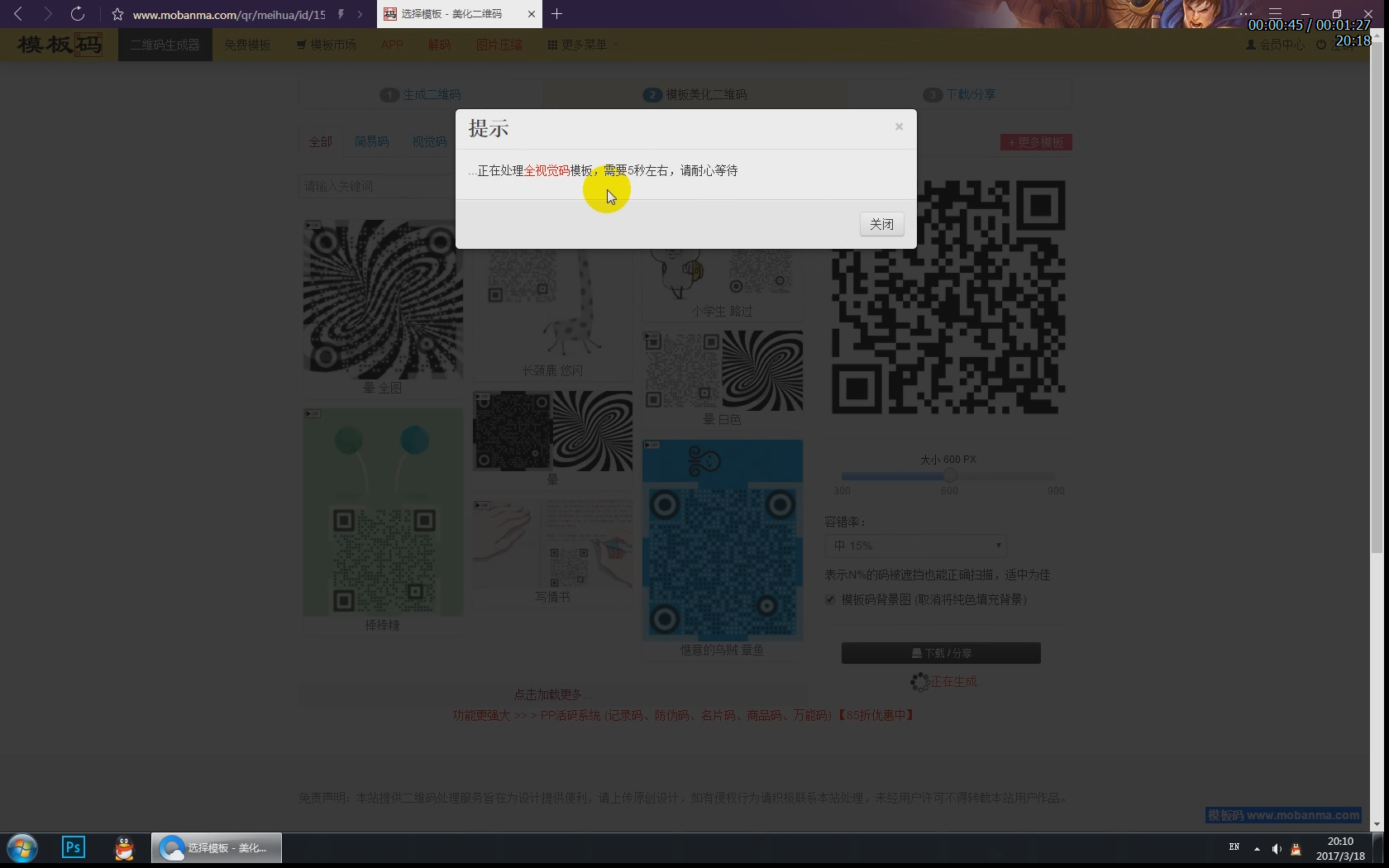Choose the black 晕 template thumbnail
This screenshot has width=1389, height=868.
coord(552,431)
